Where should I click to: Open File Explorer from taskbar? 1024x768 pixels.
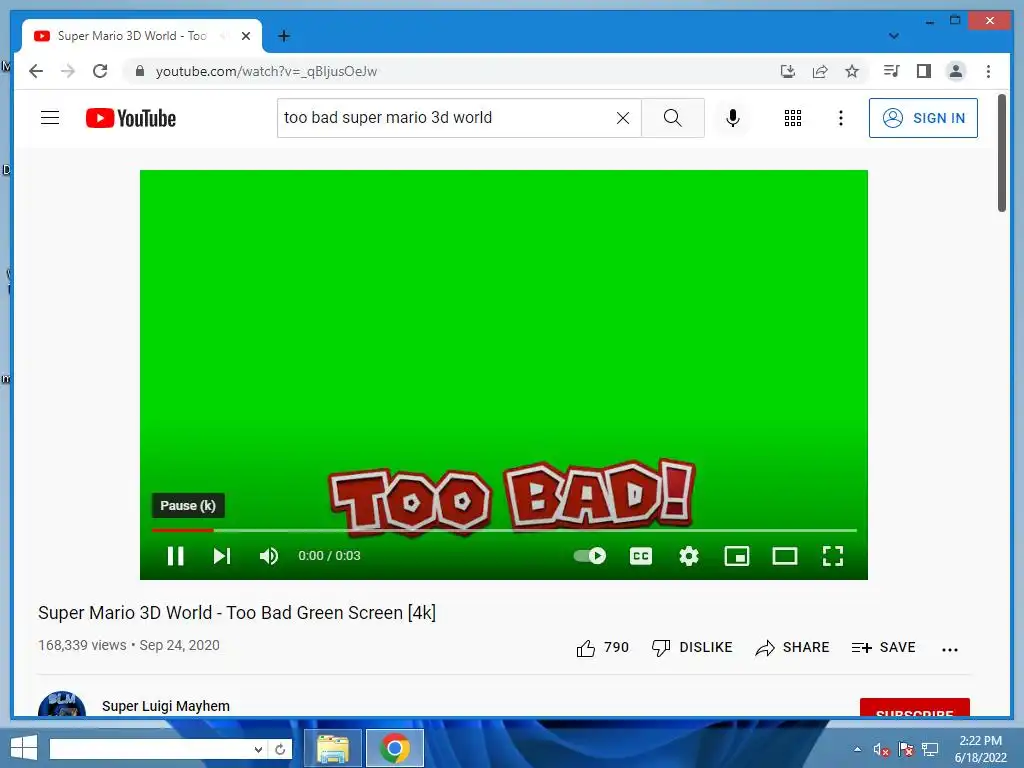[x=332, y=748]
